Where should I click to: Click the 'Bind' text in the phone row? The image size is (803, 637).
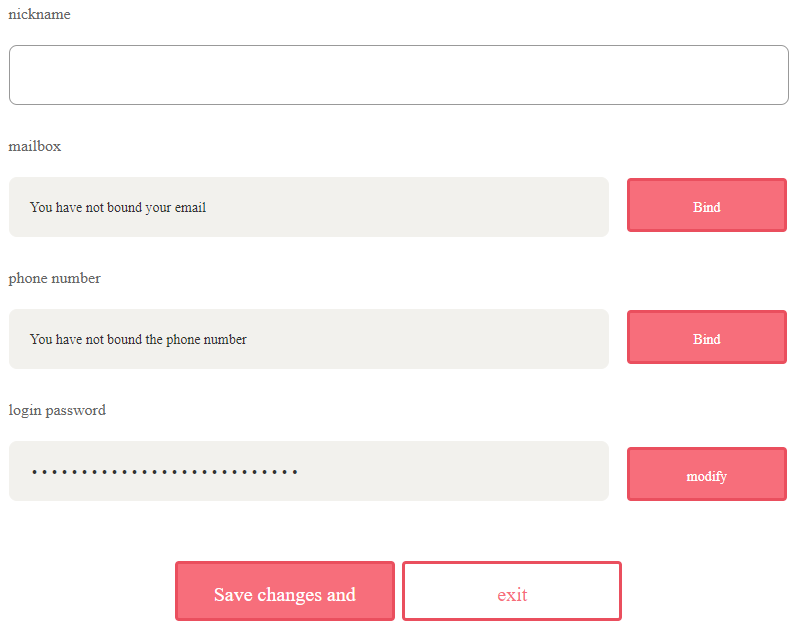pos(706,339)
